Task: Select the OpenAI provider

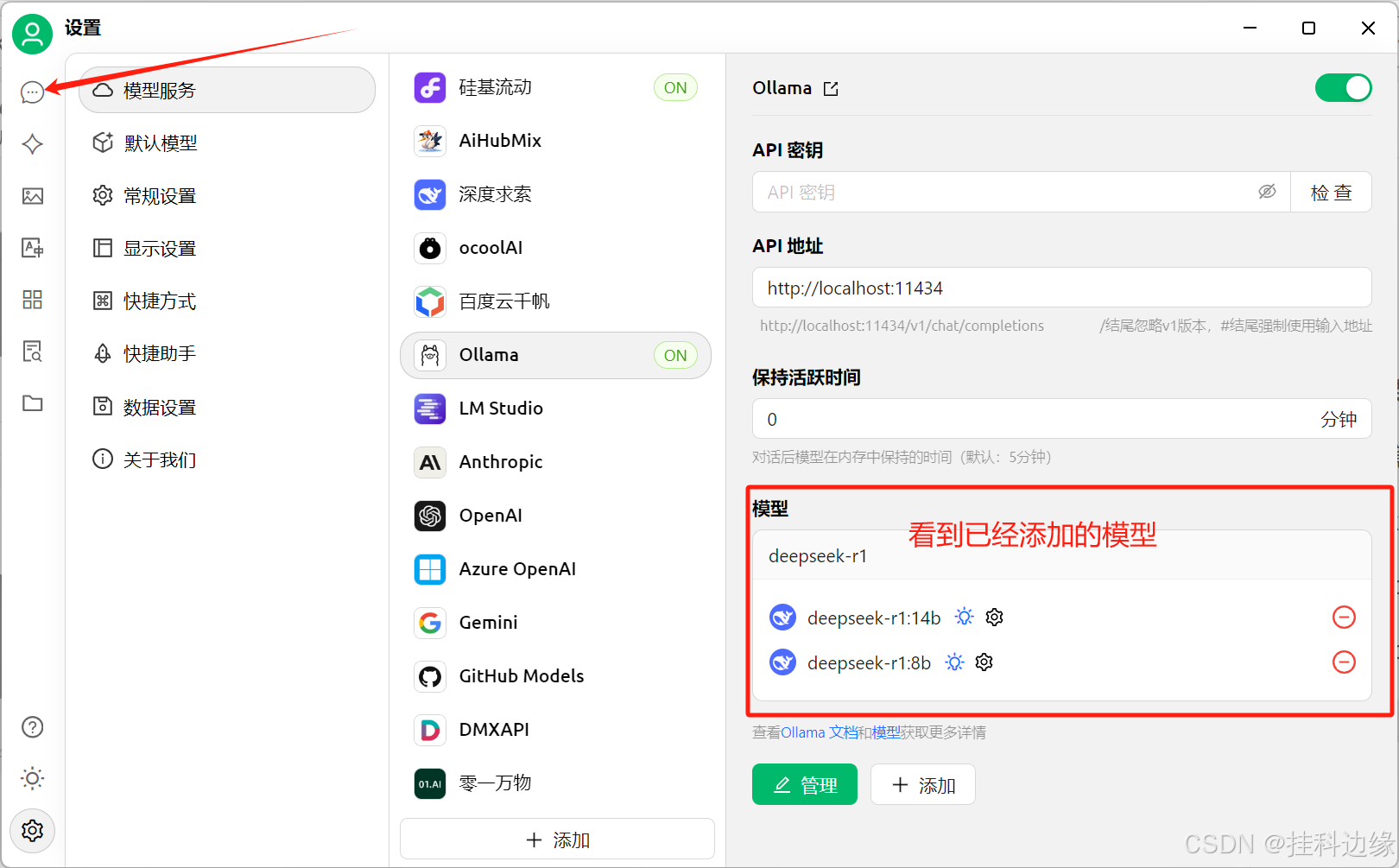Action: (556, 516)
